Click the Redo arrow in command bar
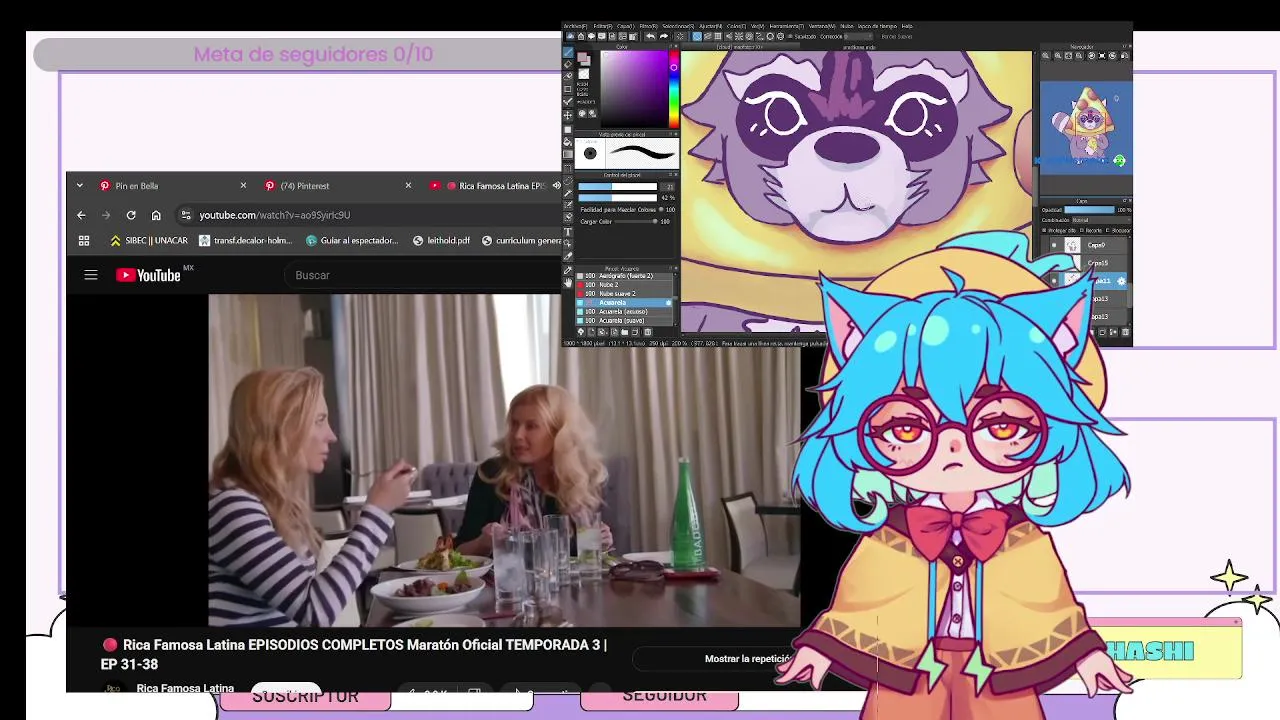The width and height of the screenshot is (1280, 720). point(663,36)
